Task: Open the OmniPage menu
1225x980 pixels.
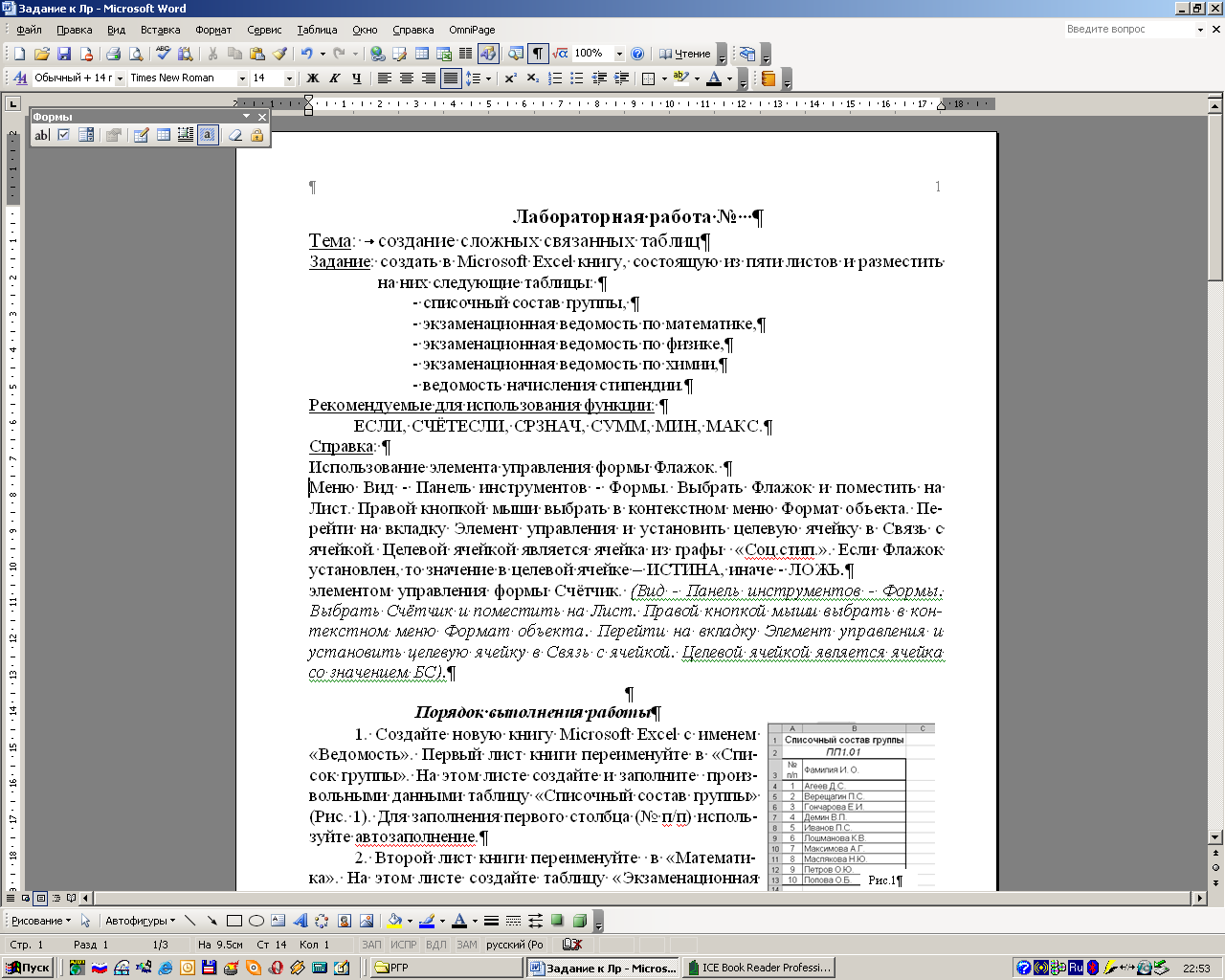Action: point(471,30)
